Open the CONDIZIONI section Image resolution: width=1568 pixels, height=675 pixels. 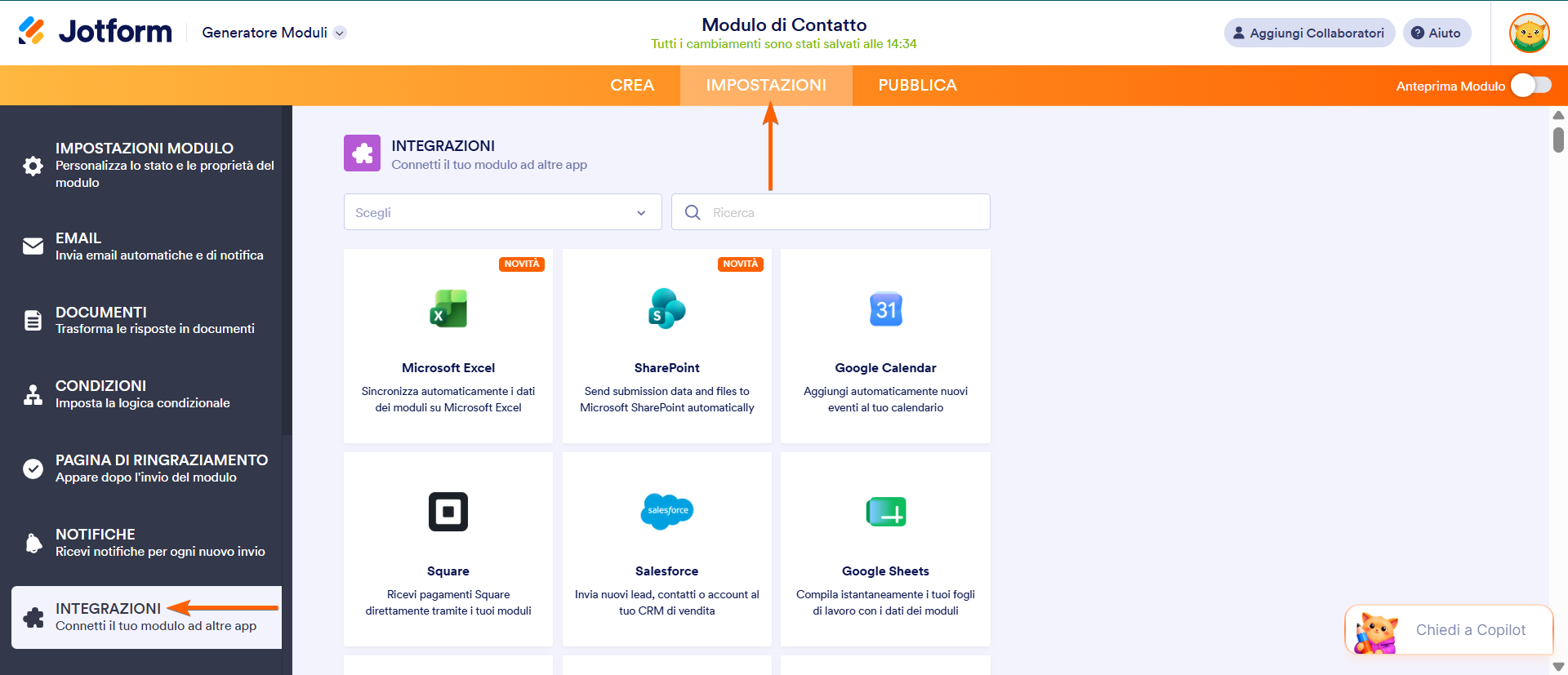coord(147,394)
